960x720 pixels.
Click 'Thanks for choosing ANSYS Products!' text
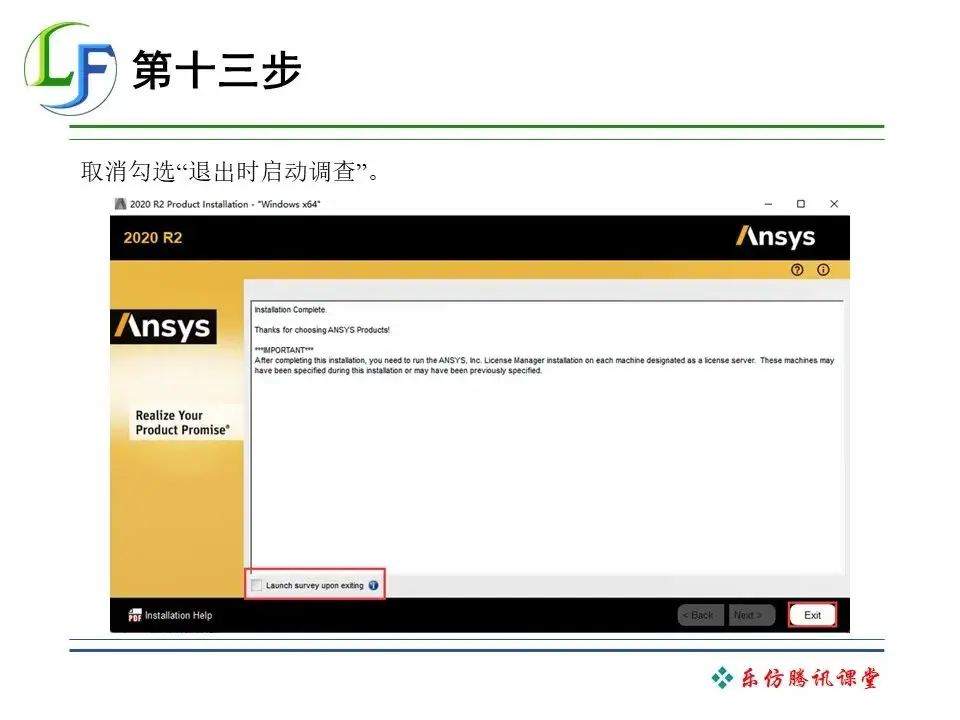coord(322,330)
